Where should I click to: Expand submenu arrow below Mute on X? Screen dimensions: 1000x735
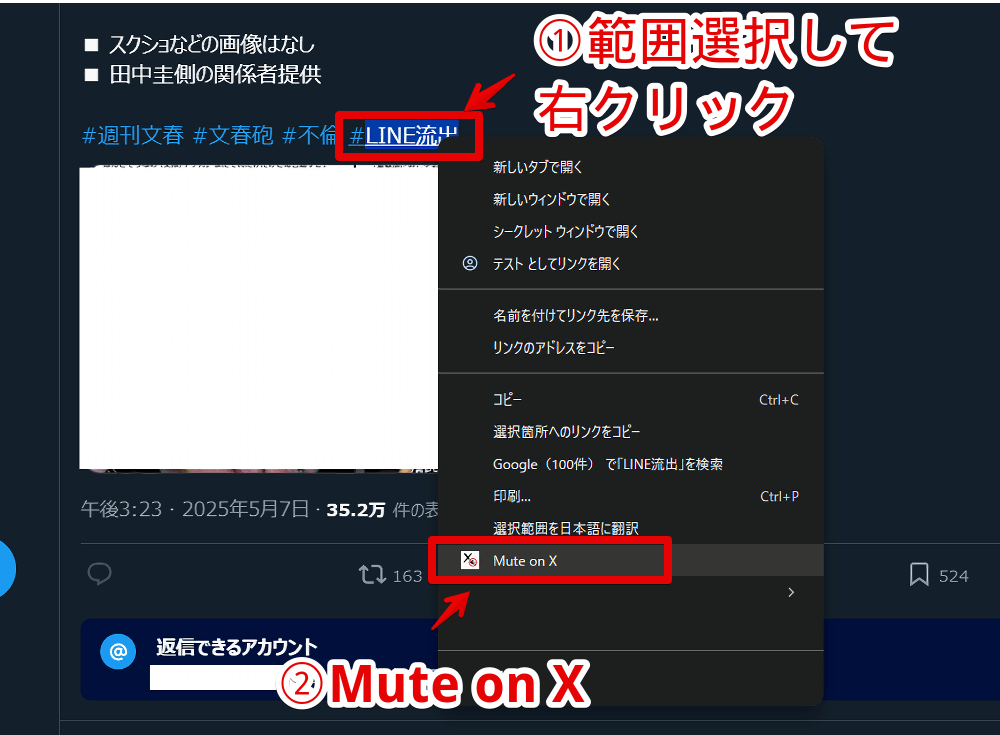[x=791, y=593]
